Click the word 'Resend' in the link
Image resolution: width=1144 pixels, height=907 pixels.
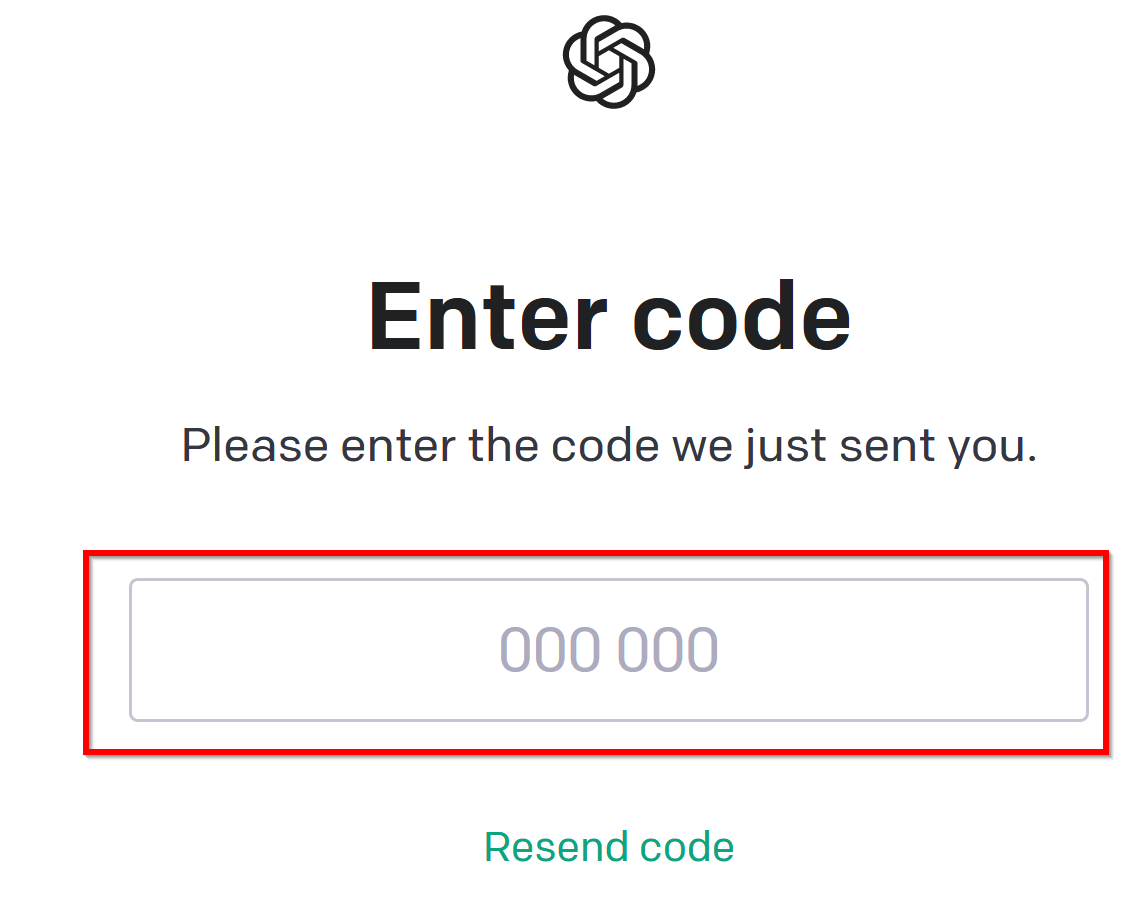556,847
